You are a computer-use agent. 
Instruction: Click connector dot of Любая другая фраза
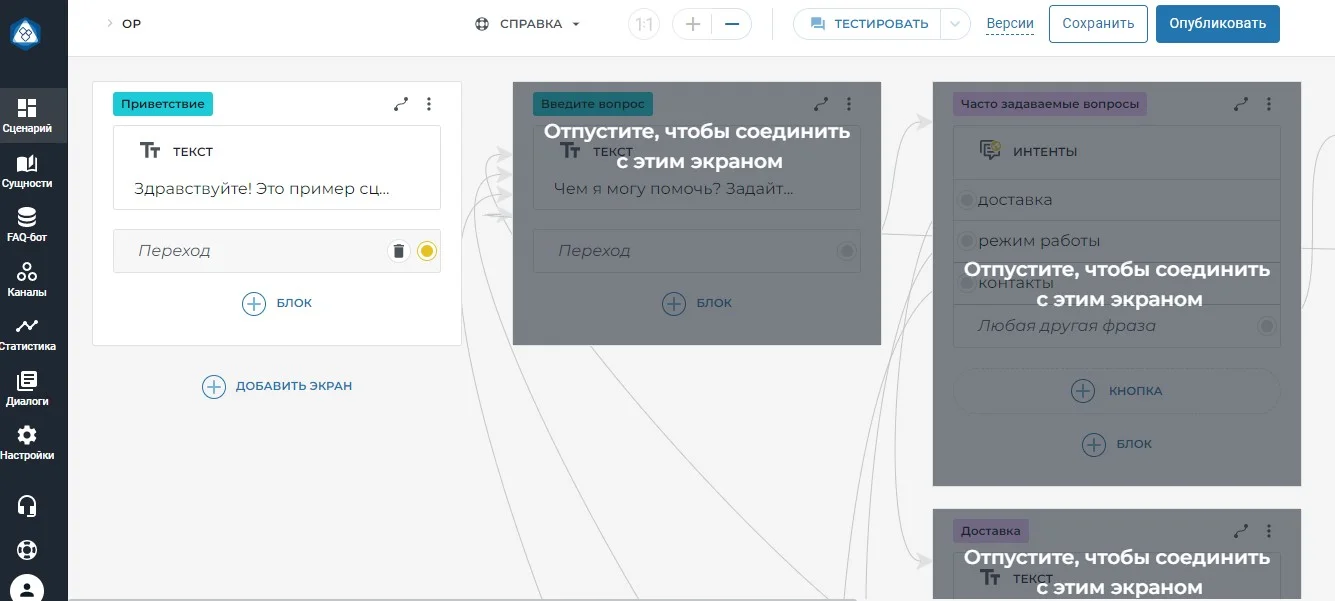pyautogui.click(x=1267, y=326)
